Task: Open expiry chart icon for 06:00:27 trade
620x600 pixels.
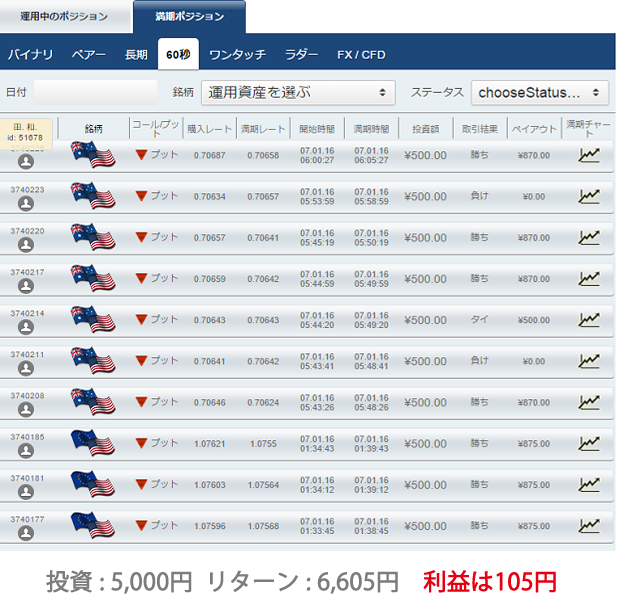Action: click(x=589, y=155)
